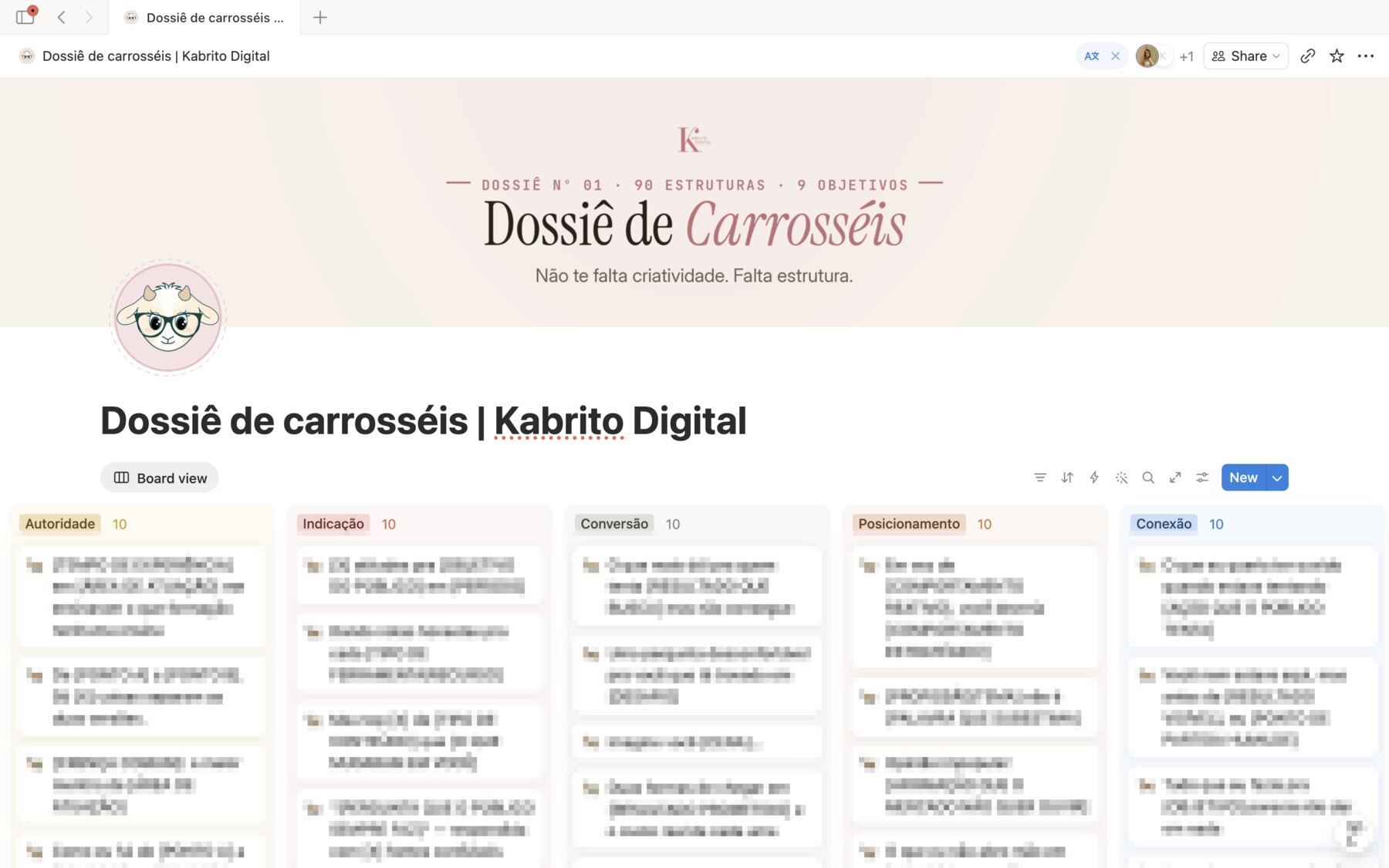Image resolution: width=1389 pixels, height=868 pixels.
Task: Click the breadcrumb Dossiê de carrosséis | Kabrito Digital
Action: (156, 56)
